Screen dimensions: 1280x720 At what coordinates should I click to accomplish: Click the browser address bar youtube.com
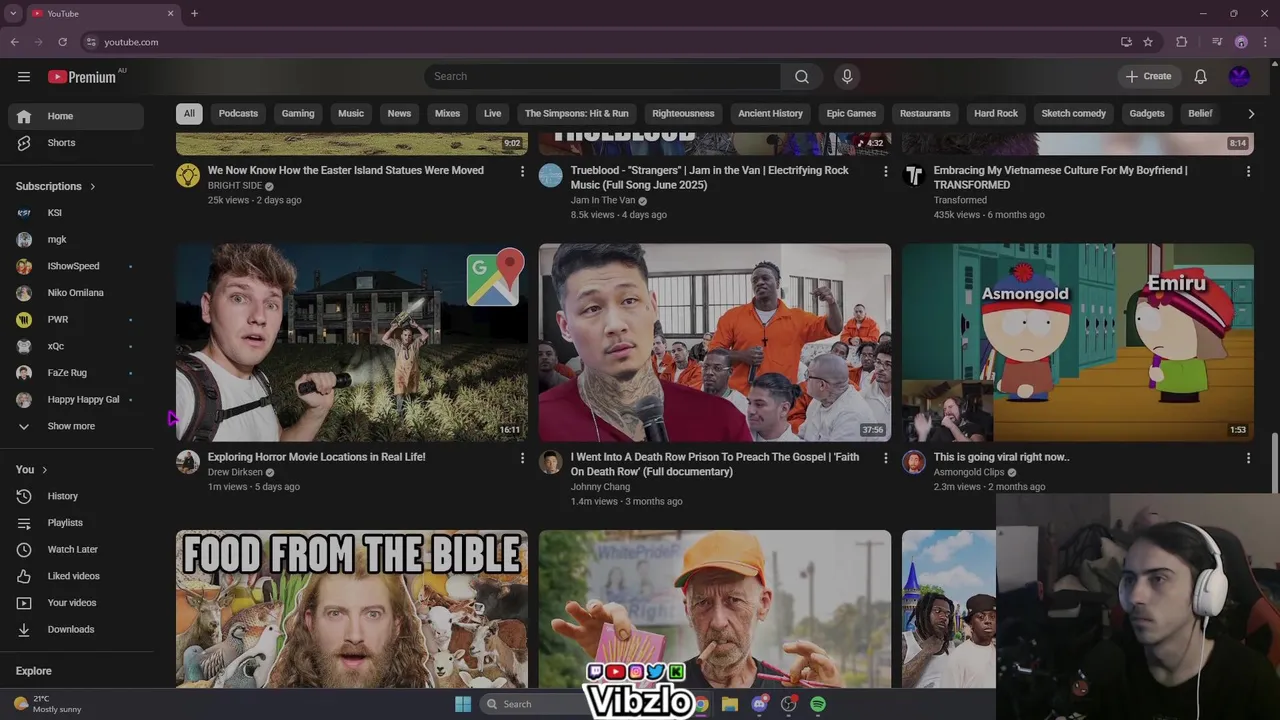pos(131,42)
